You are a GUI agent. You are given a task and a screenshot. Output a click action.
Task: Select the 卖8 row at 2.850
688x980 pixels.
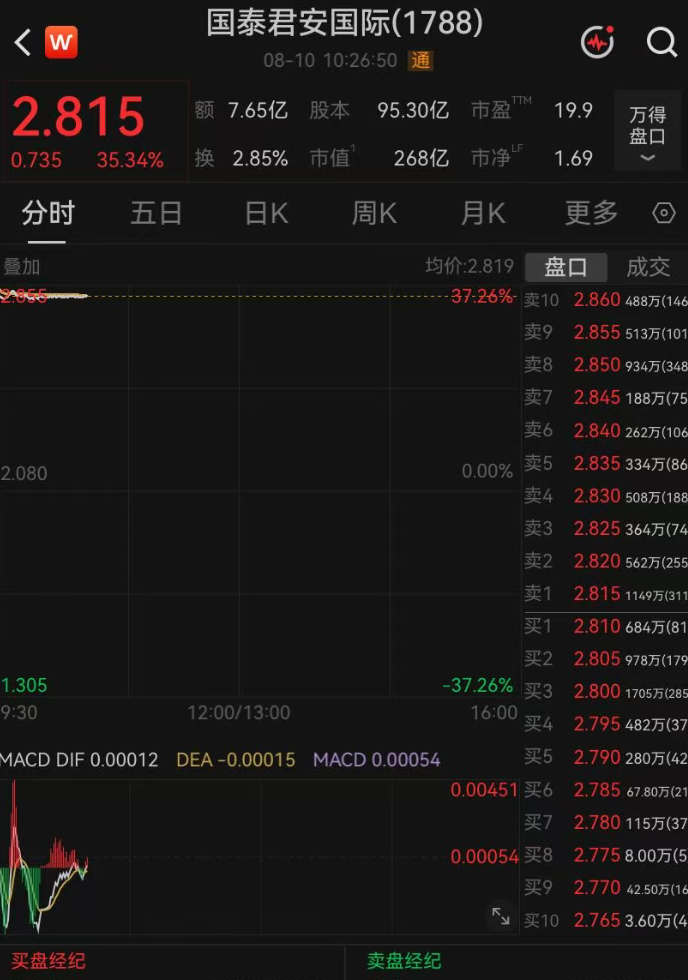(605, 365)
